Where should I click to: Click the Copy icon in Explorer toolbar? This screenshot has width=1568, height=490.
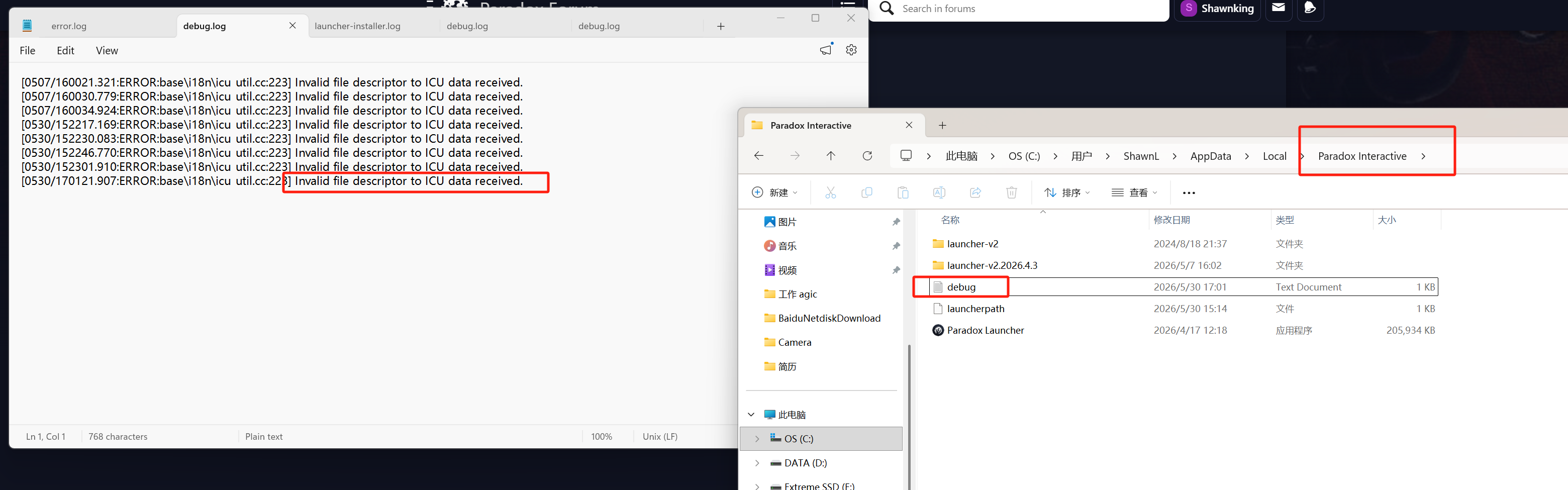pos(867,192)
